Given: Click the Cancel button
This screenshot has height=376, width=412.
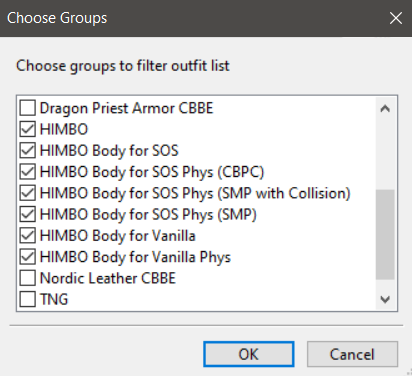Looking at the screenshot, I should click(x=352, y=354).
